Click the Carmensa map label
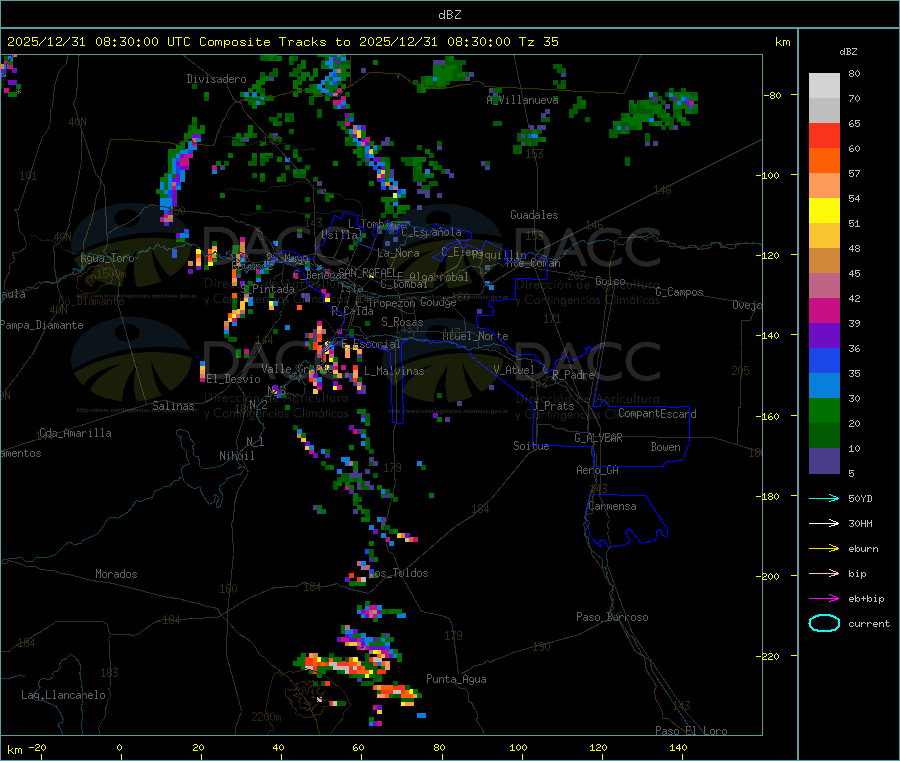 [x=612, y=506]
